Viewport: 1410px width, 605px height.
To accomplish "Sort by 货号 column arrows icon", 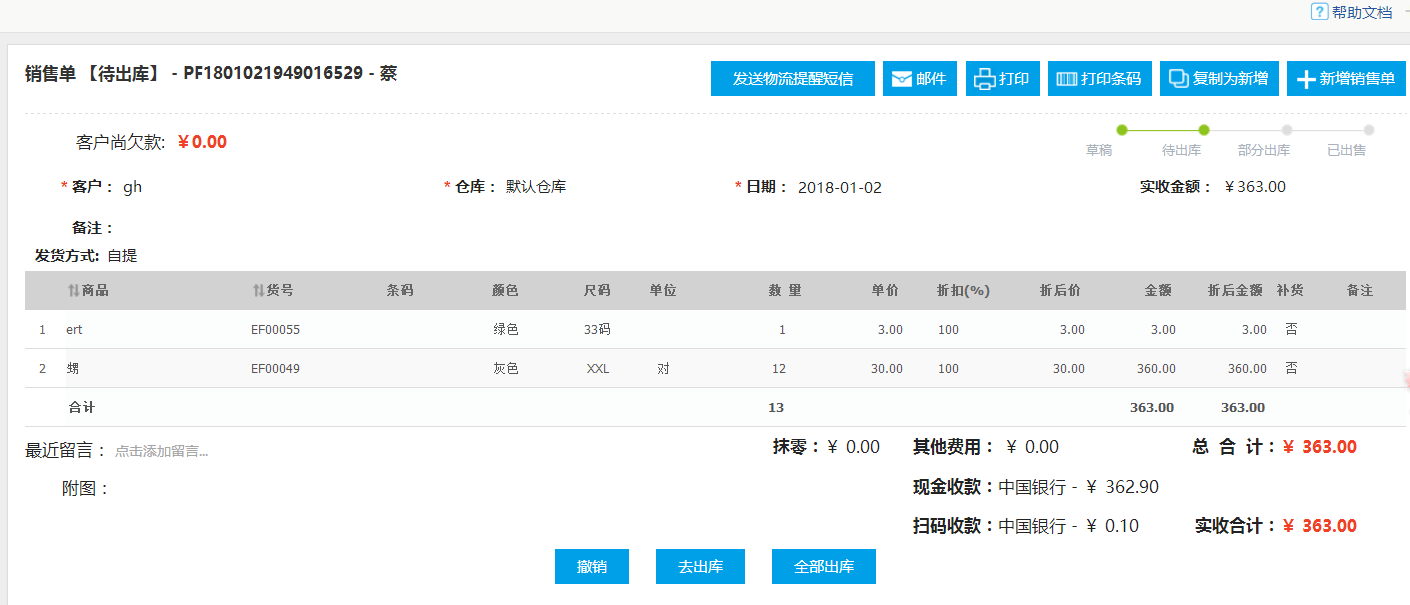I will click(x=258, y=290).
